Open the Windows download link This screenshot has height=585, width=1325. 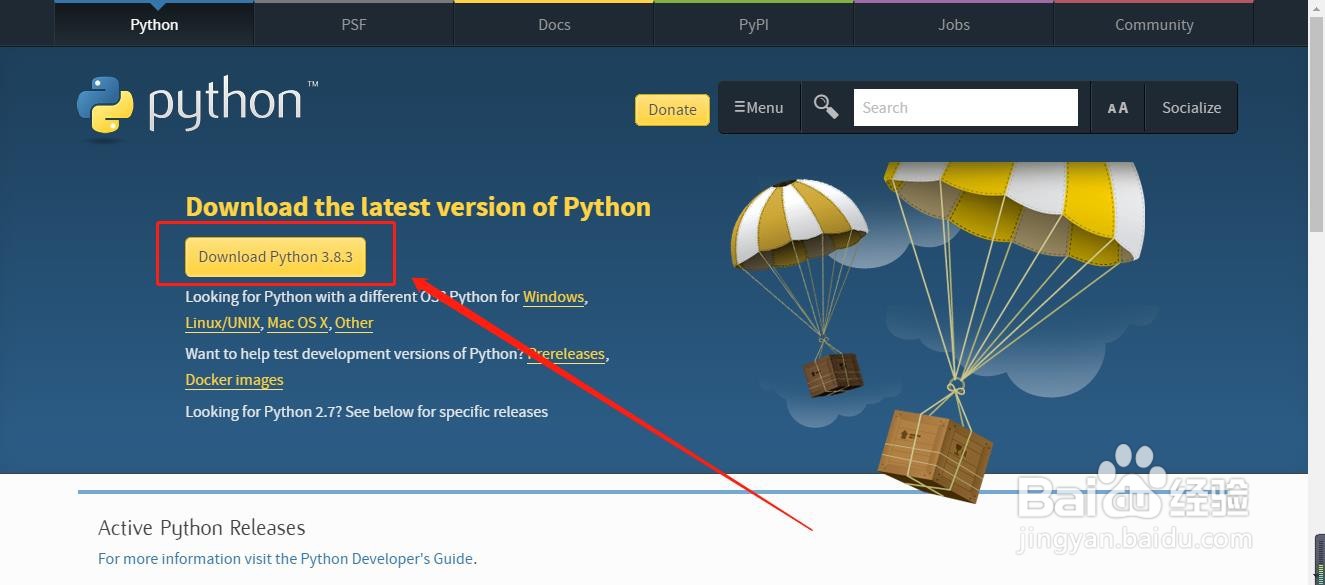553,296
